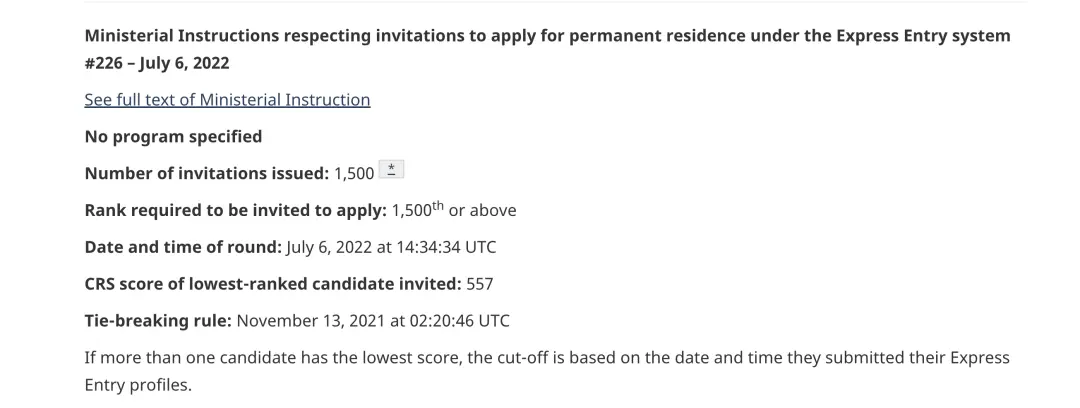
Task: Click the "Rank required to be invited" label
Action: point(236,210)
